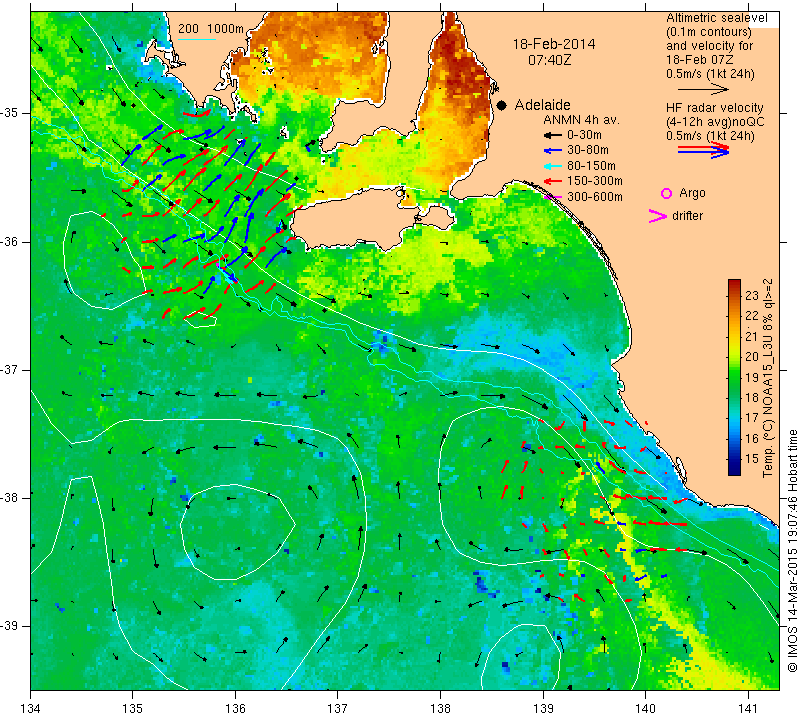Viewport: 800px width, 720px height.
Task: Click the 23 tick on temperature scale
Action: [x=752, y=295]
